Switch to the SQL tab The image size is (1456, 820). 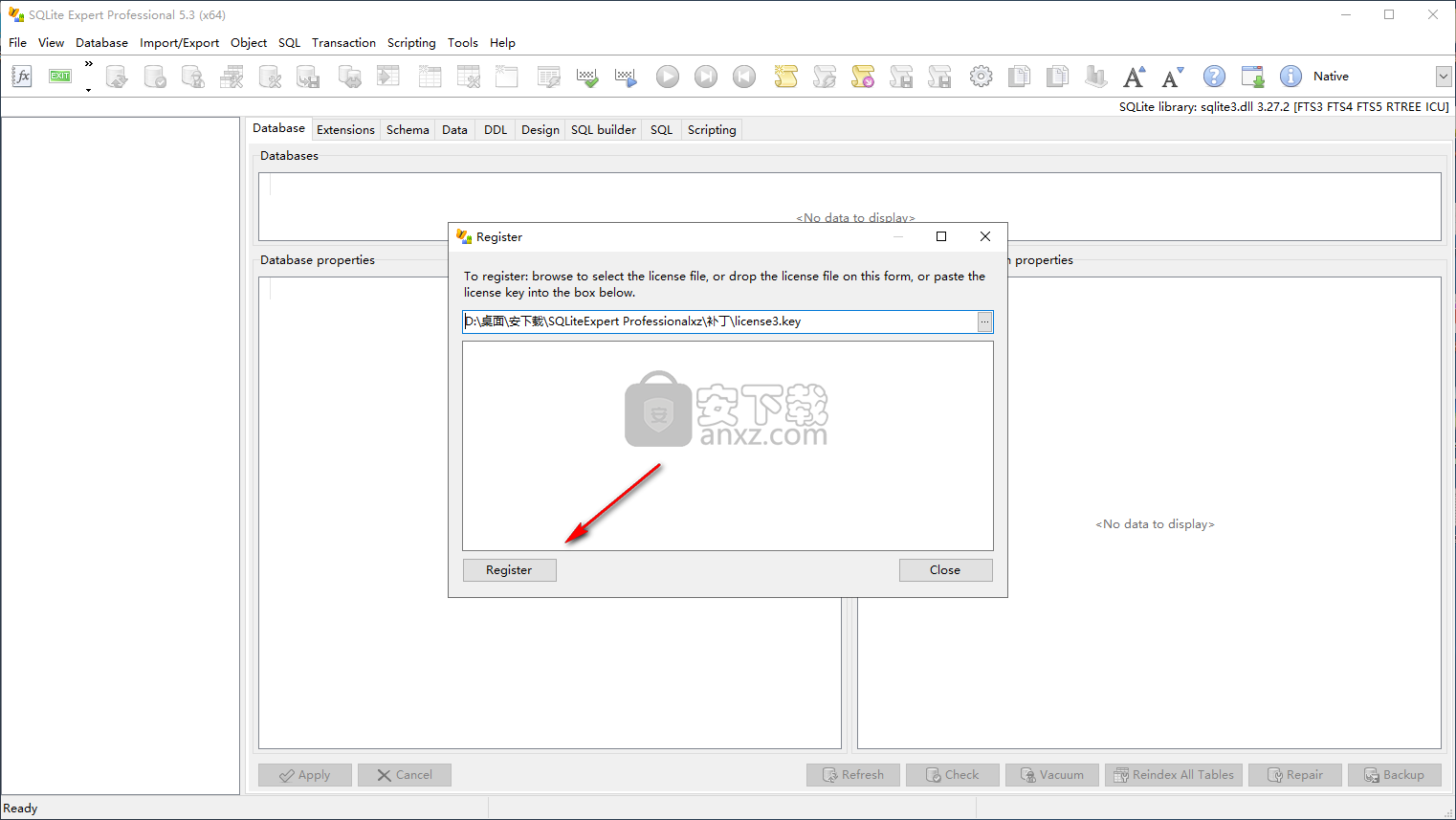pos(662,130)
